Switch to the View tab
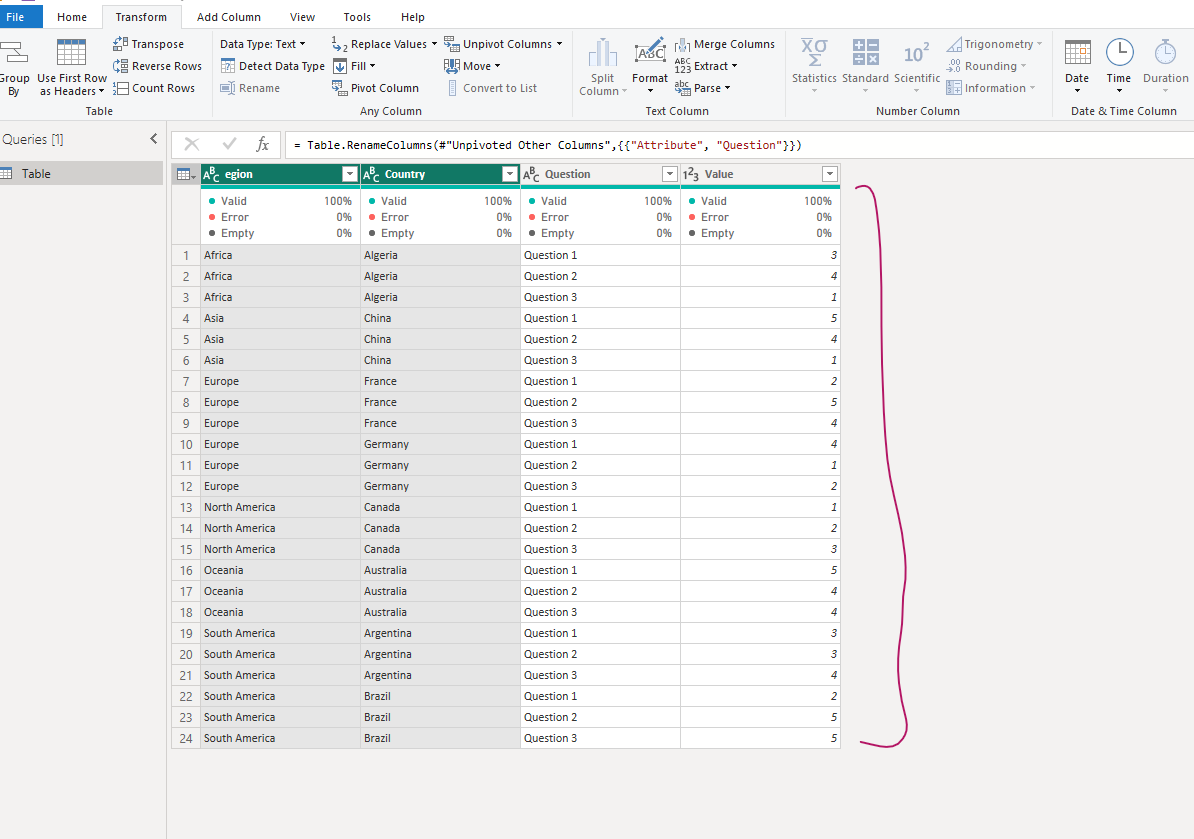 pyautogui.click(x=302, y=17)
